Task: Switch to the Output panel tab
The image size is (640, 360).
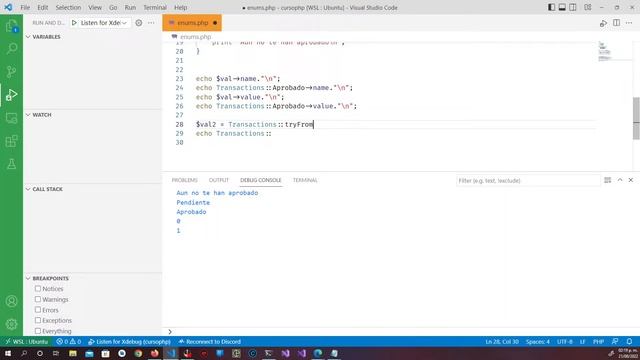Action: pos(219,180)
